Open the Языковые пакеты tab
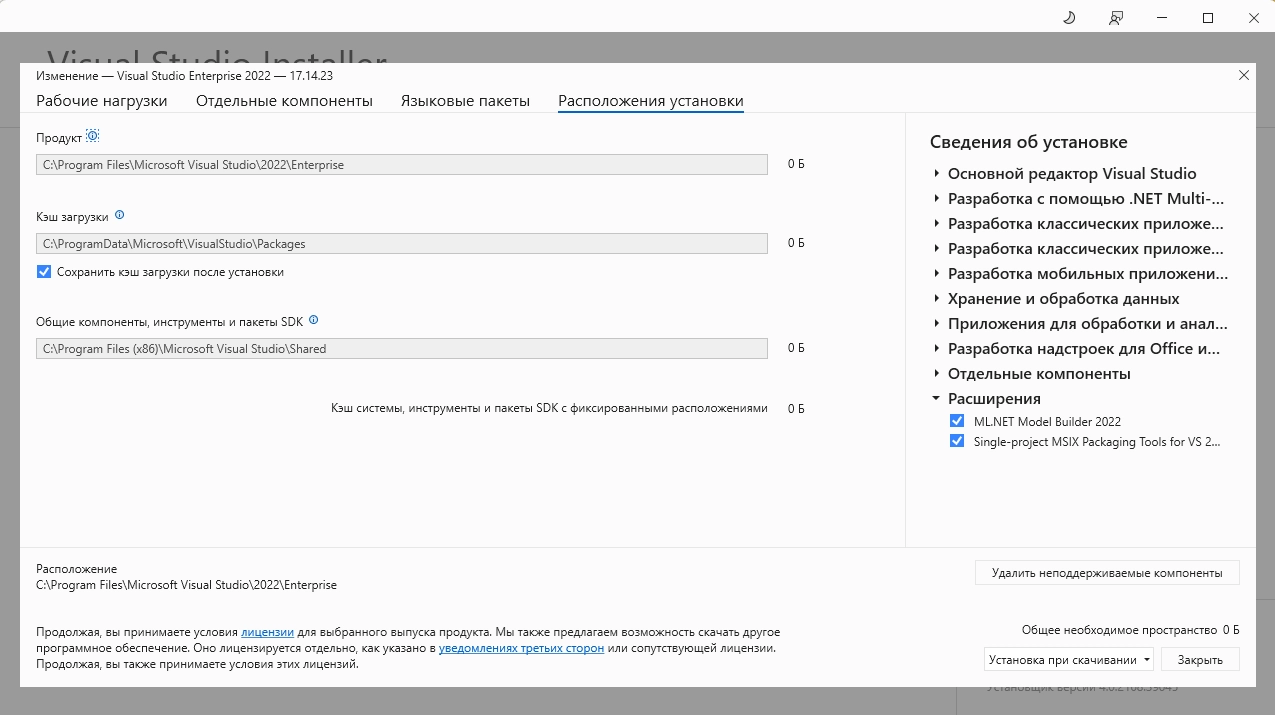1275x715 pixels. click(x=465, y=101)
